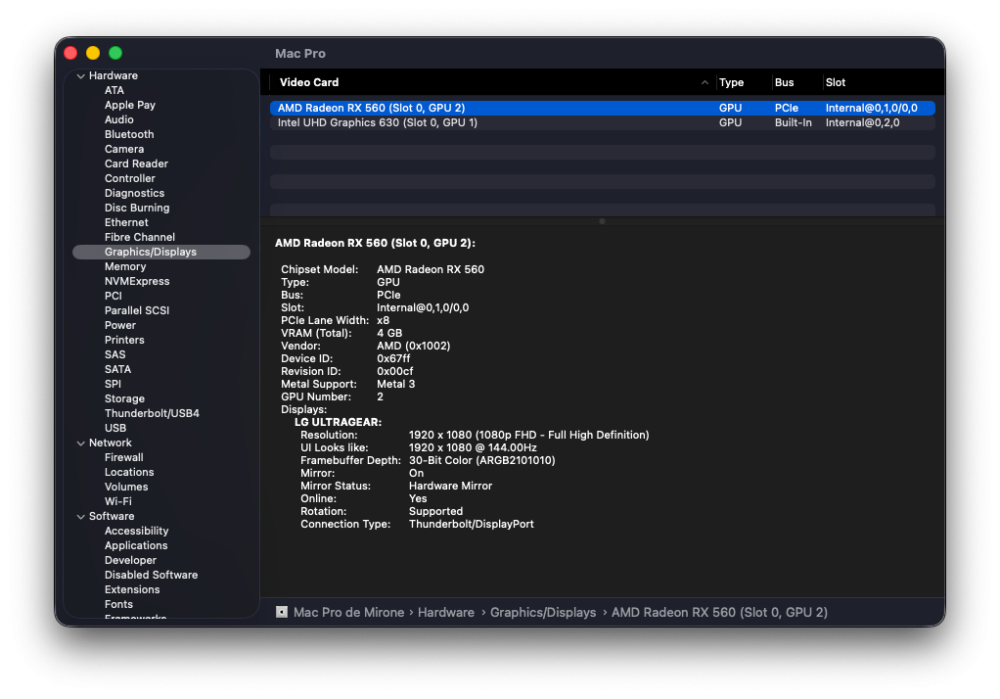Viewport: 1000px width, 699px height.
Task: Collapse the Hardware section chevron
Action: coord(81,76)
